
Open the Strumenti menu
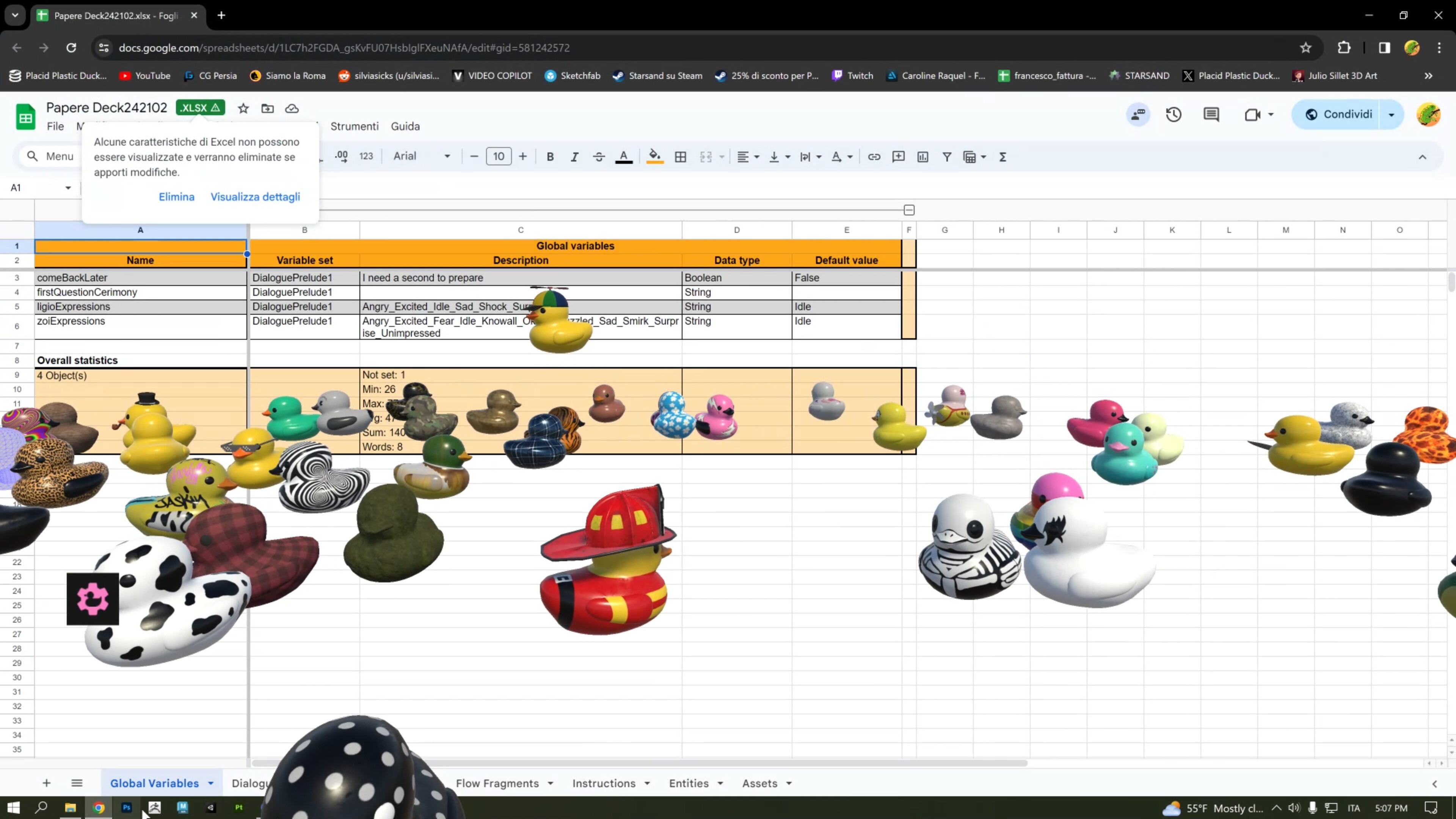[355, 126]
